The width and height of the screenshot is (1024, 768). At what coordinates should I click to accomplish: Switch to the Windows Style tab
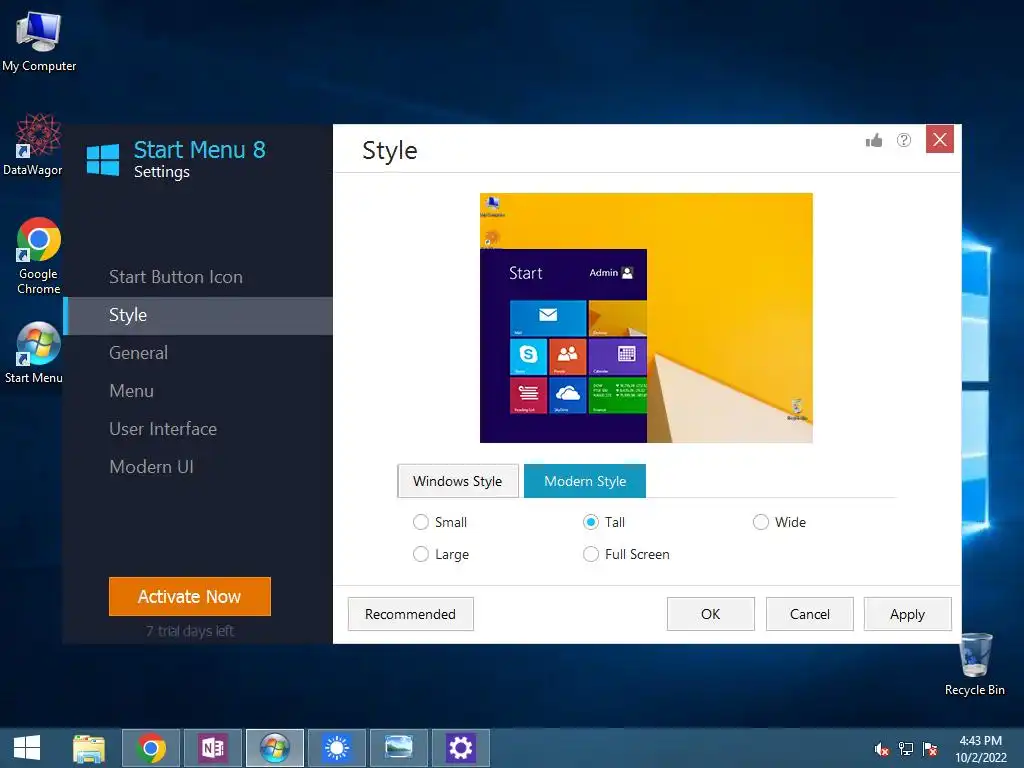coord(458,481)
